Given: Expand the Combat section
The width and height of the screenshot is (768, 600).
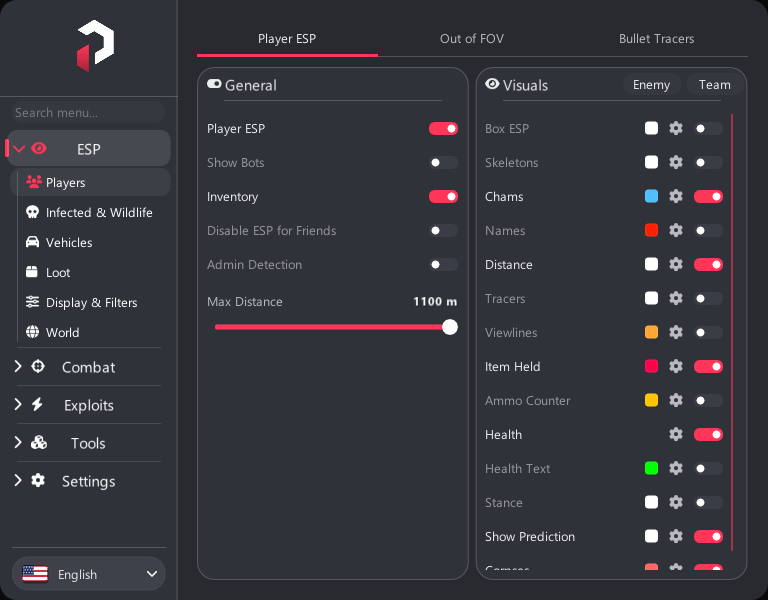Looking at the screenshot, I should pos(88,367).
